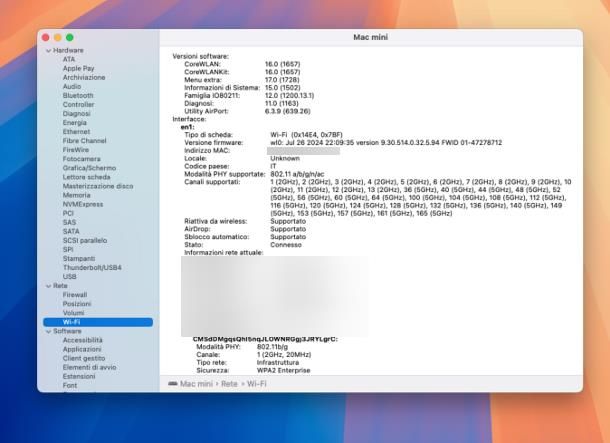Click the Hardware section header

[x=68, y=50]
